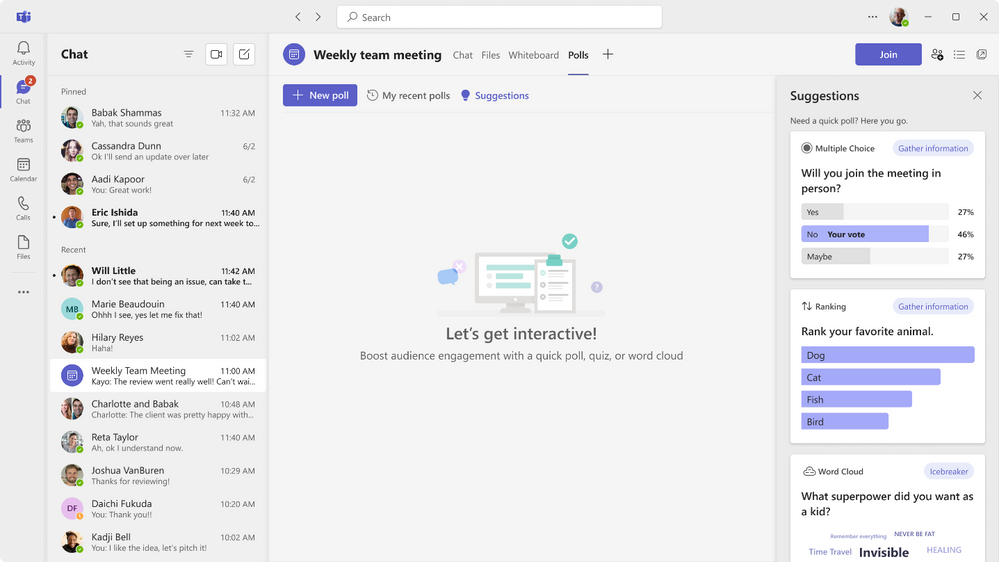Screen dimensions: 999x562
Task: Open the Calendar in left rail
Action: [24, 169]
